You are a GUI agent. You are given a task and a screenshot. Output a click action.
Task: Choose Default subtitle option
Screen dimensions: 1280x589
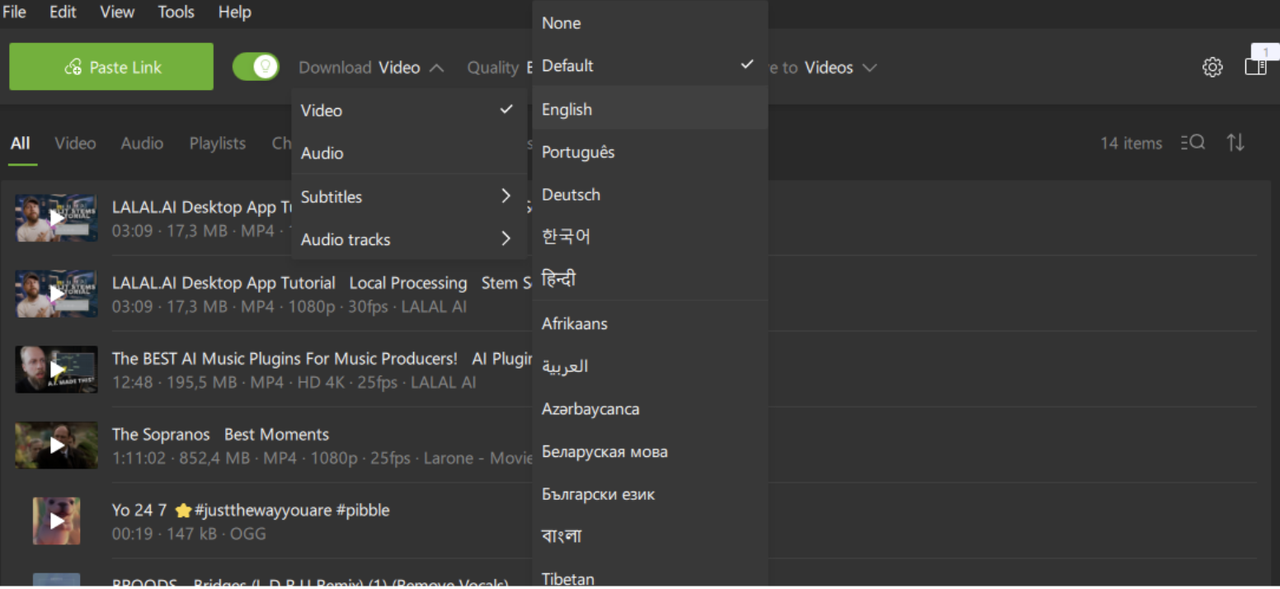click(x=650, y=65)
